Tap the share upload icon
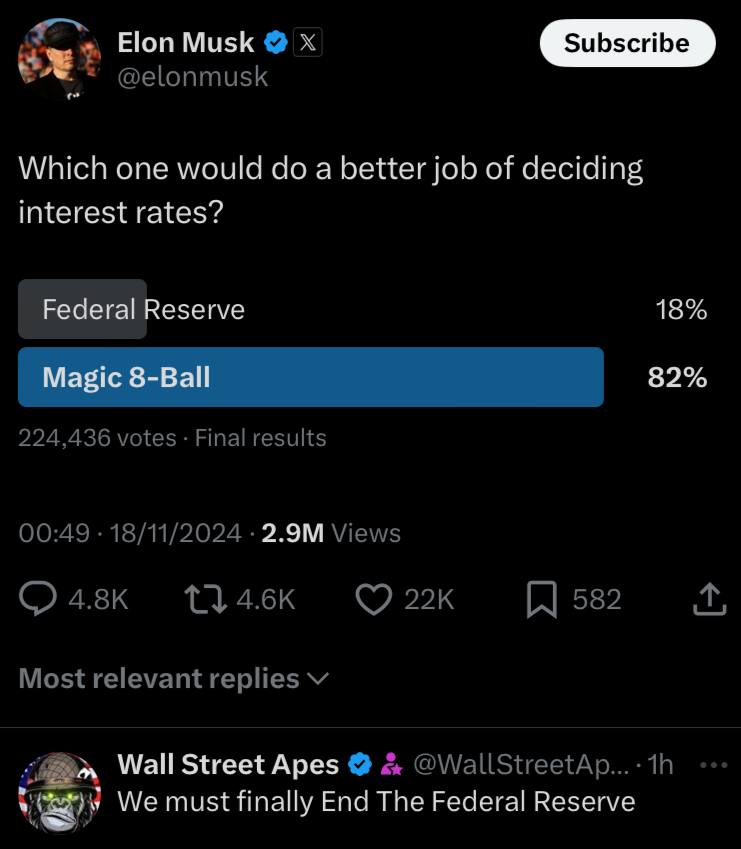This screenshot has height=849, width=741. [707, 599]
